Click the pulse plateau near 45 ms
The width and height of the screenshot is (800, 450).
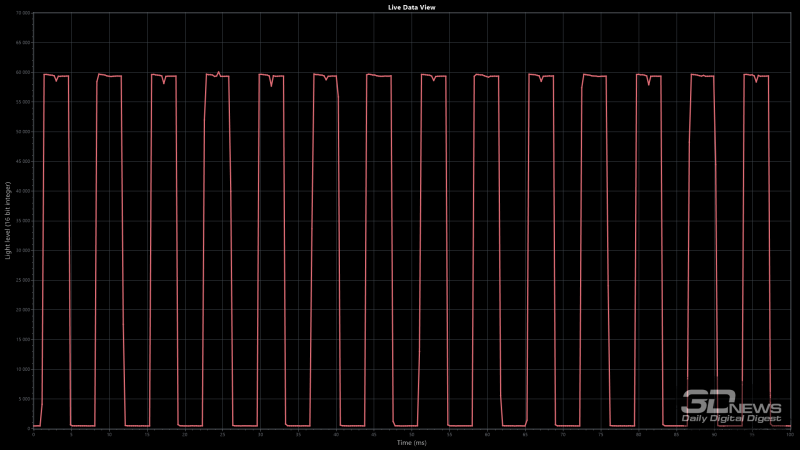[379, 76]
